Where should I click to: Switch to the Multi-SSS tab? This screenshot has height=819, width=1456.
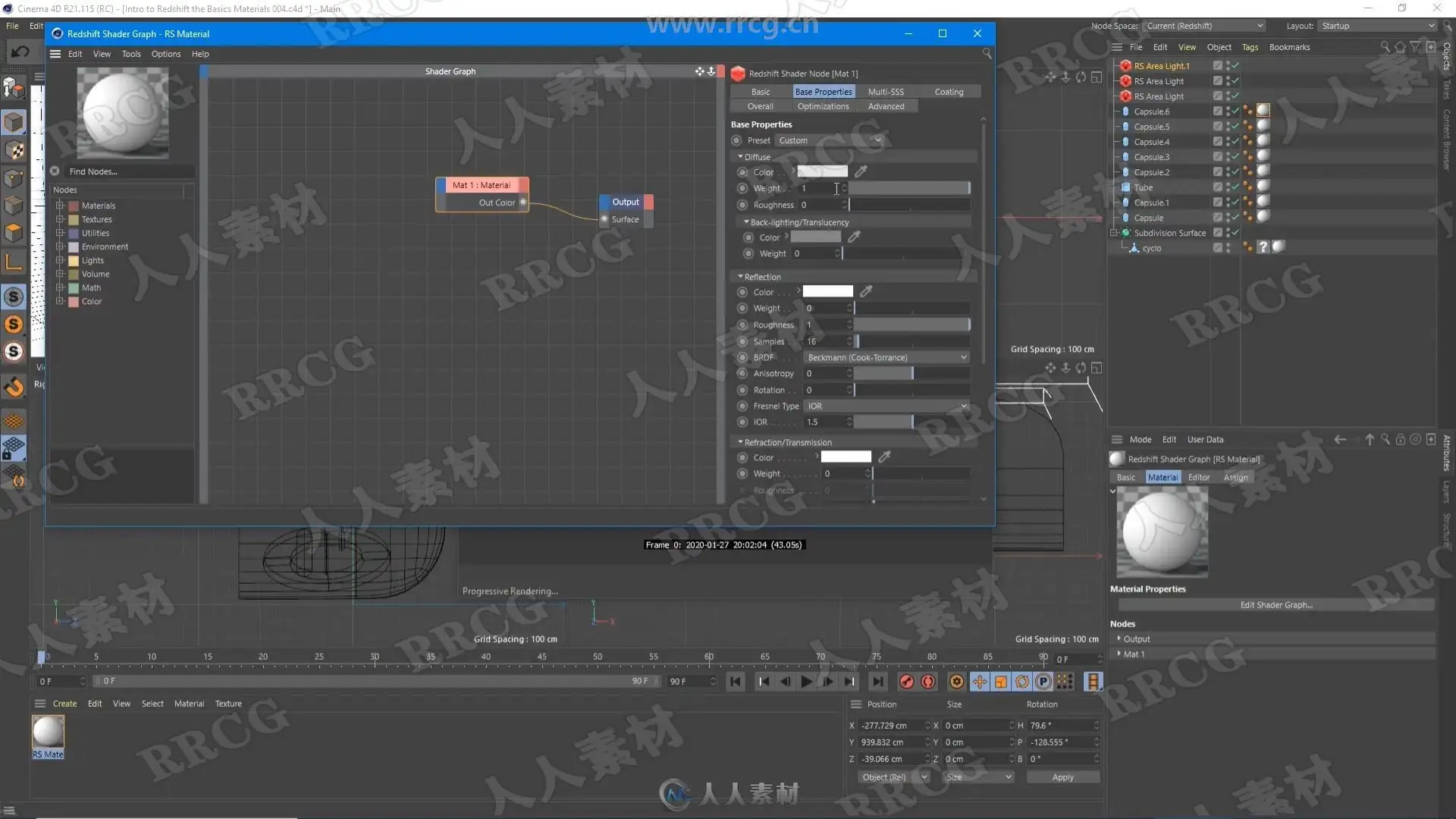click(885, 92)
